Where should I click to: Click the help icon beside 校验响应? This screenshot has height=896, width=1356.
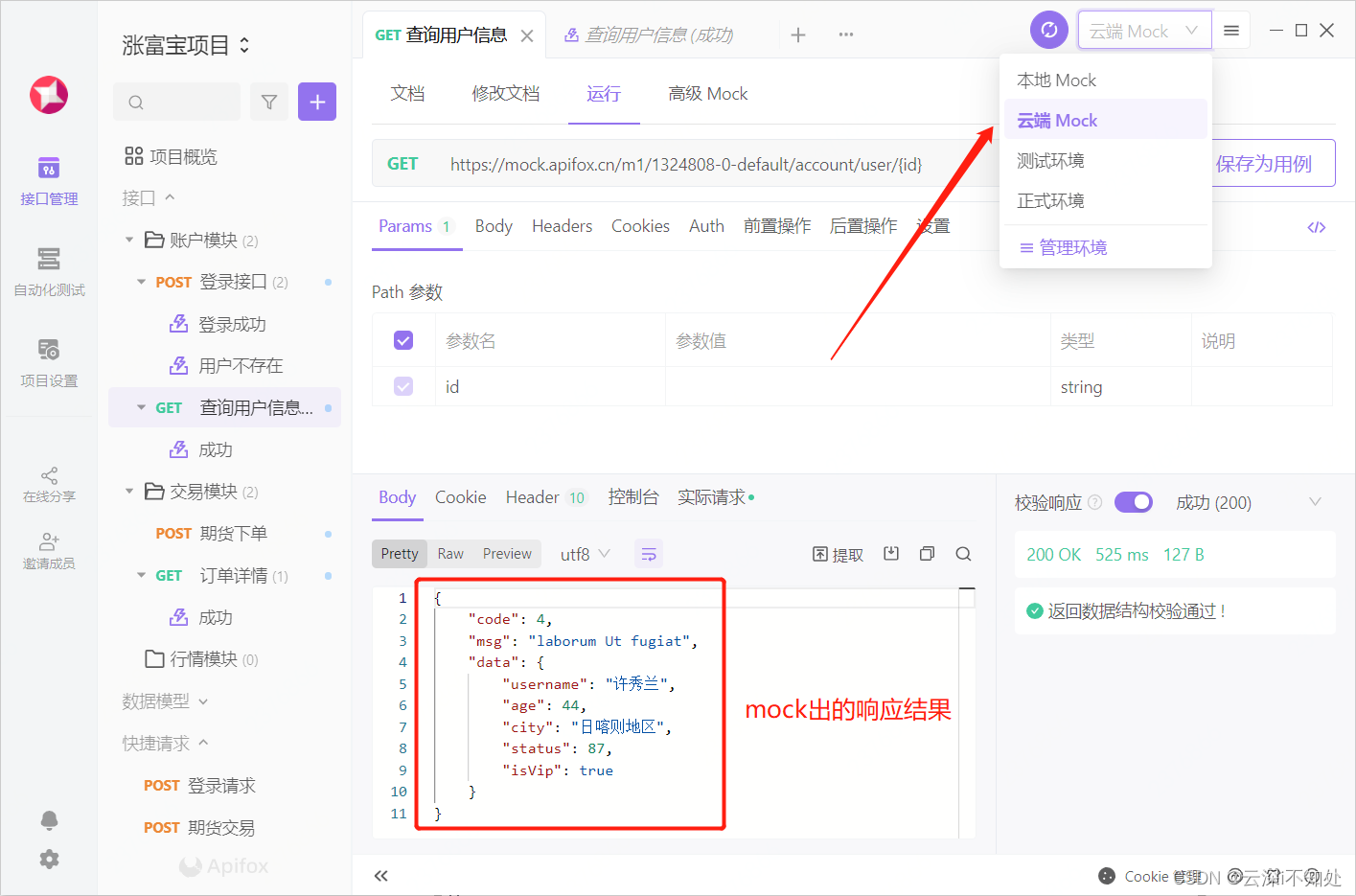click(1095, 502)
